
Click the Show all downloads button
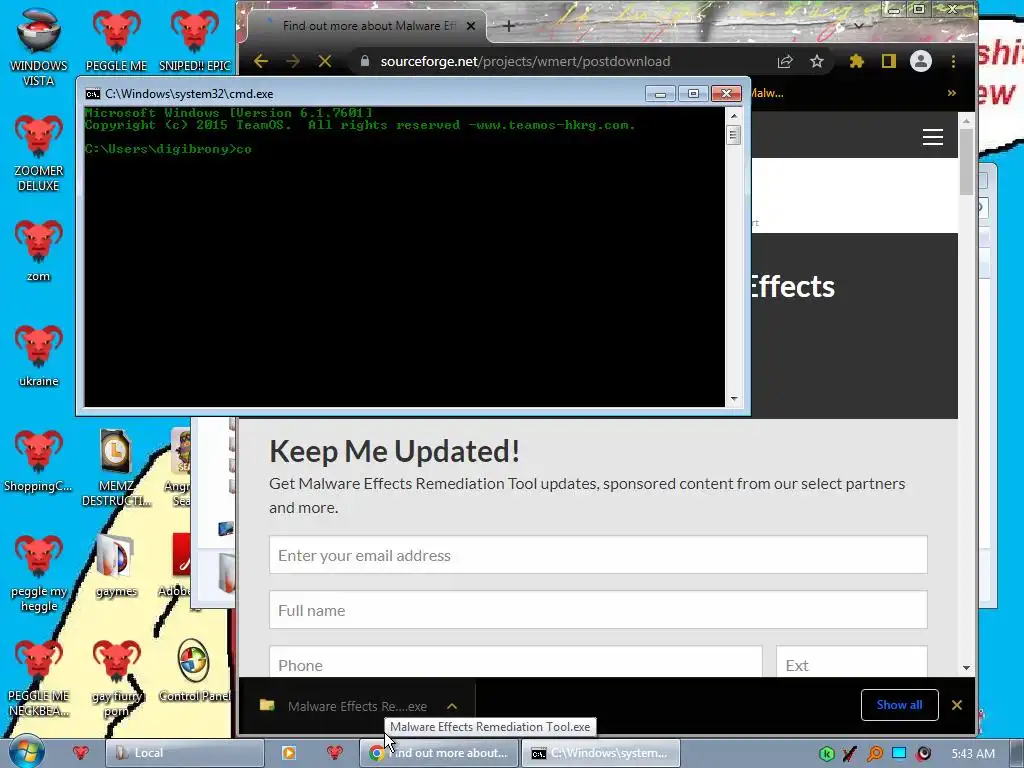pos(899,705)
